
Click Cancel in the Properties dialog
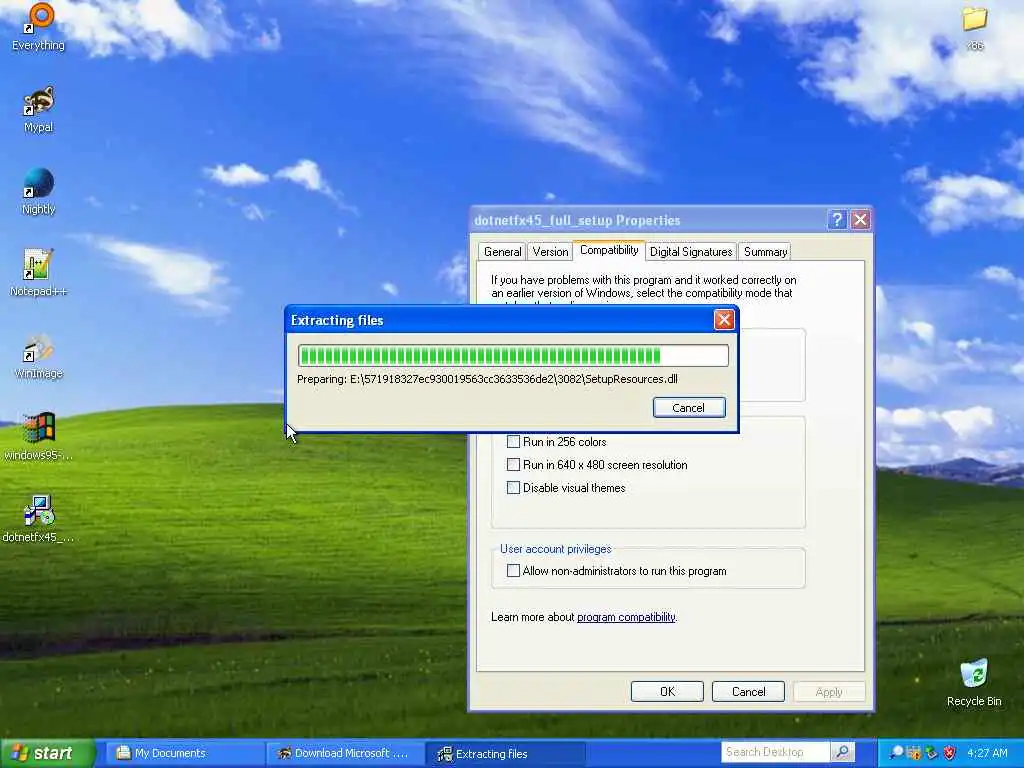click(748, 692)
